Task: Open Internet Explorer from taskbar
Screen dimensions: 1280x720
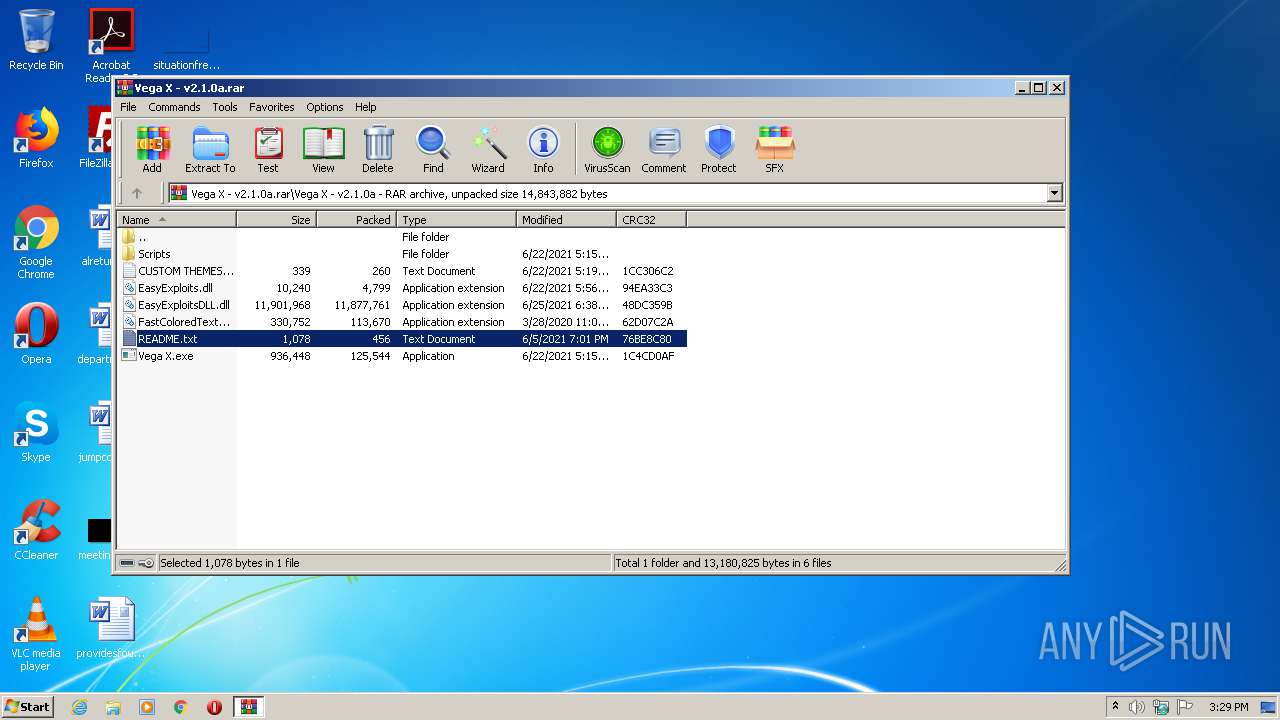Action: (x=79, y=707)
